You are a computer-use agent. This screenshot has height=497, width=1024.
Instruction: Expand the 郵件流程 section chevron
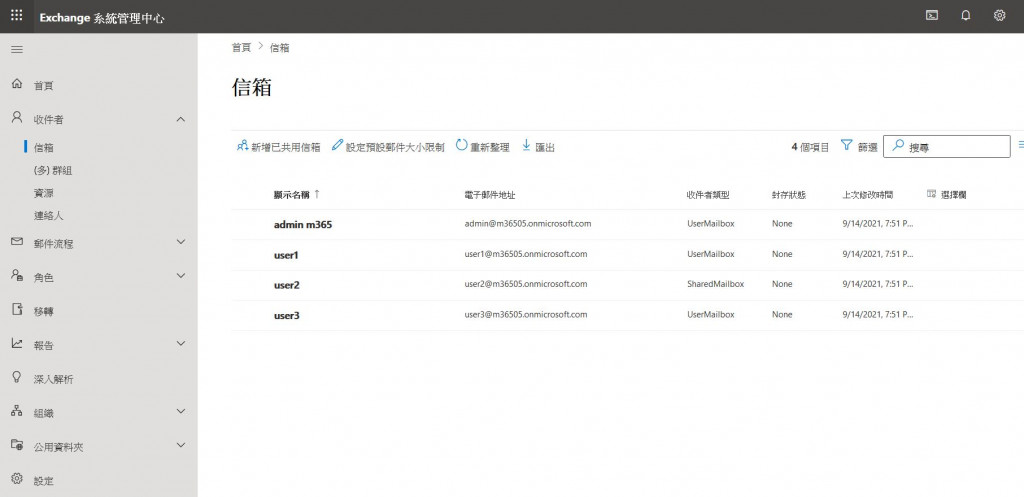click(x=181, y=242)
